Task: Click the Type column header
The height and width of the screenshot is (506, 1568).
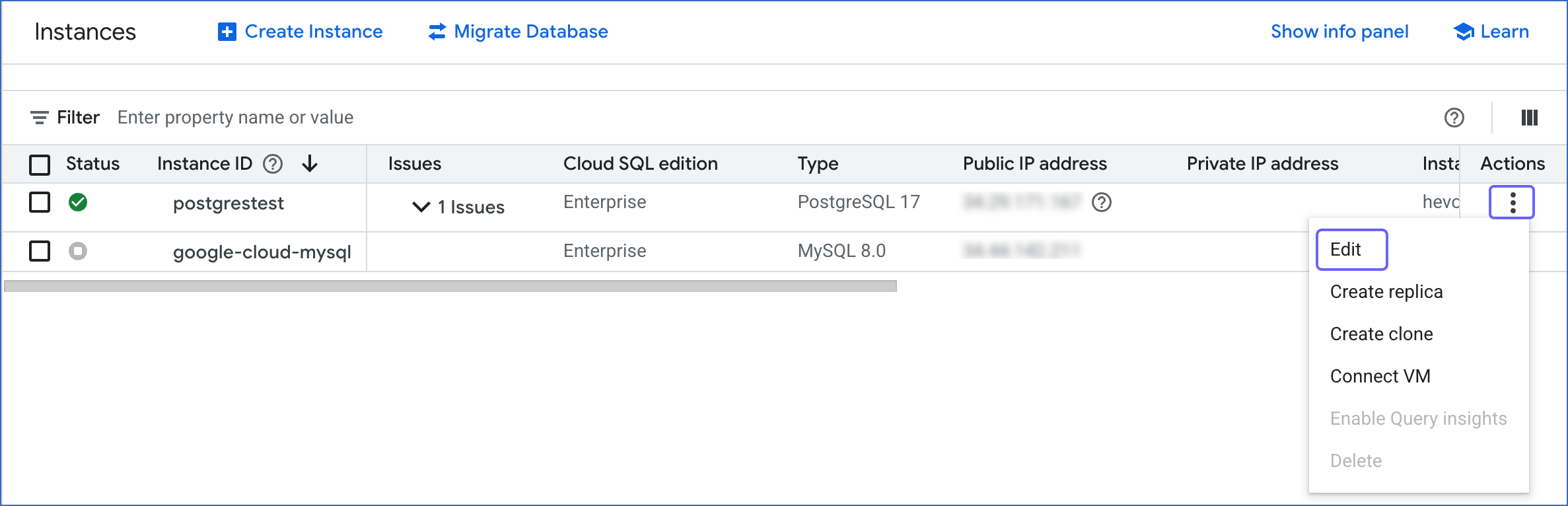Action: tap(818, 164)
